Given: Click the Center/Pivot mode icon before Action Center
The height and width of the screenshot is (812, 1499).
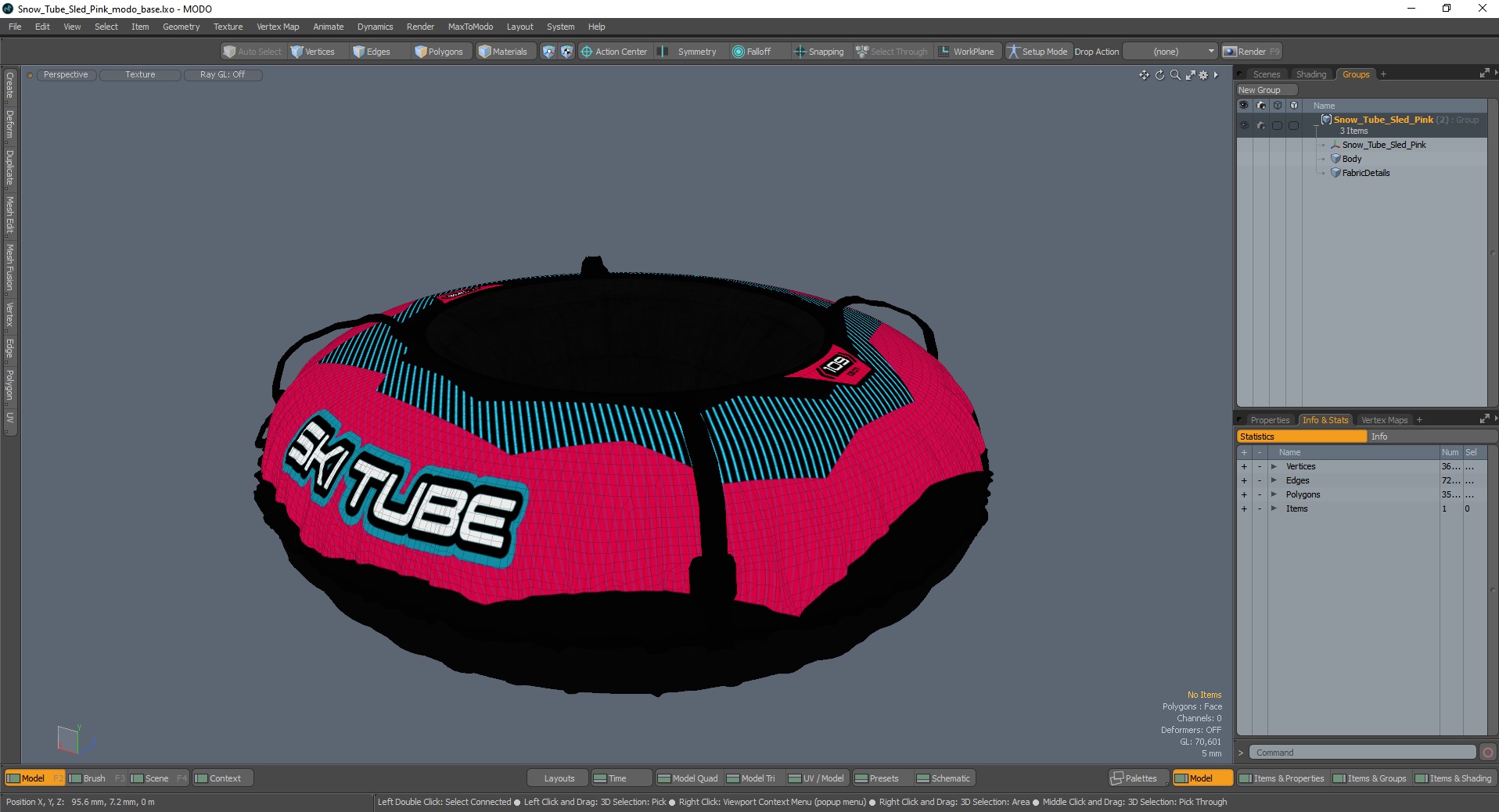Looking at the screenshot, I should 566,52.
